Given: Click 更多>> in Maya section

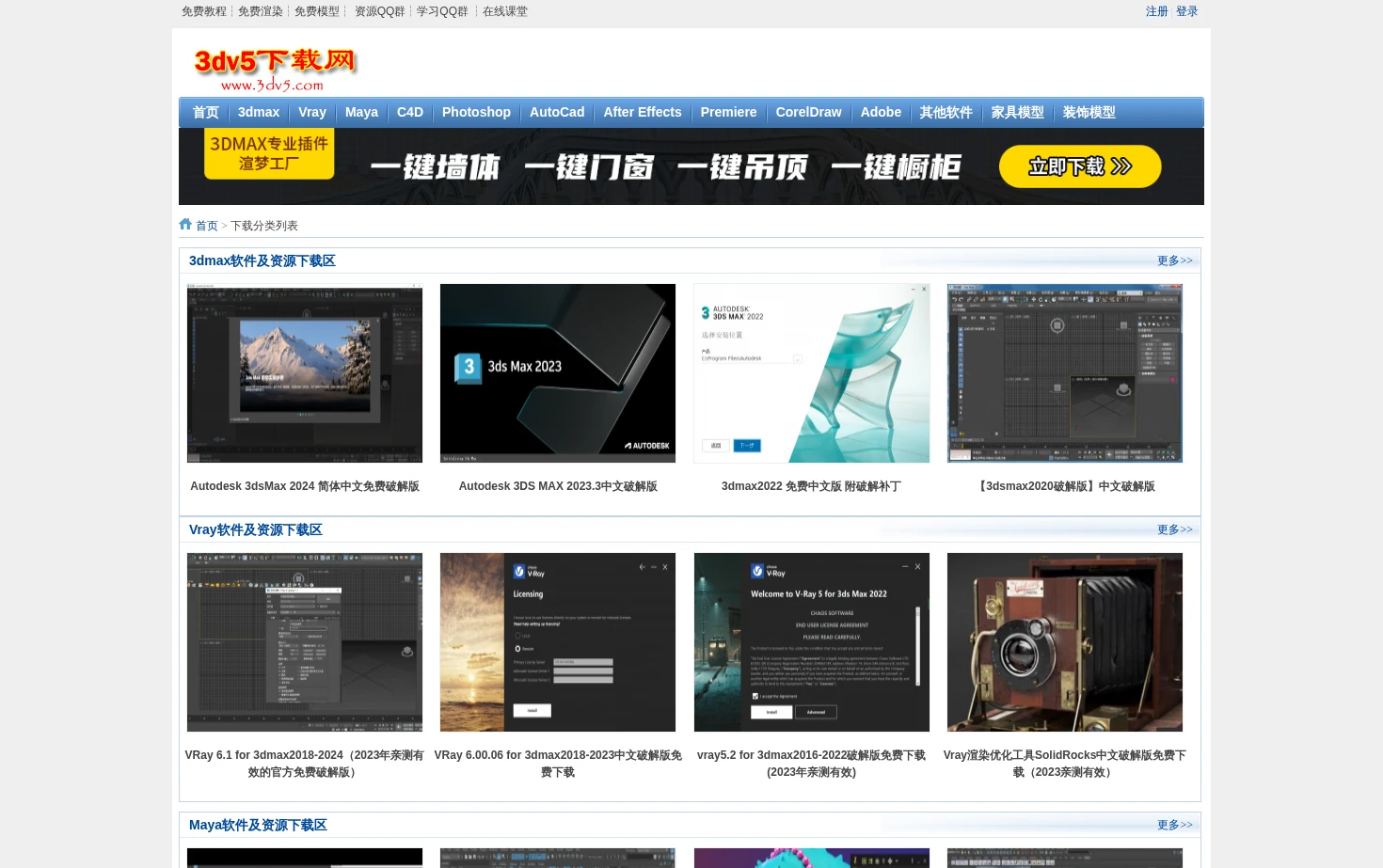Looking at the screenshot, I should point(1174,825).
